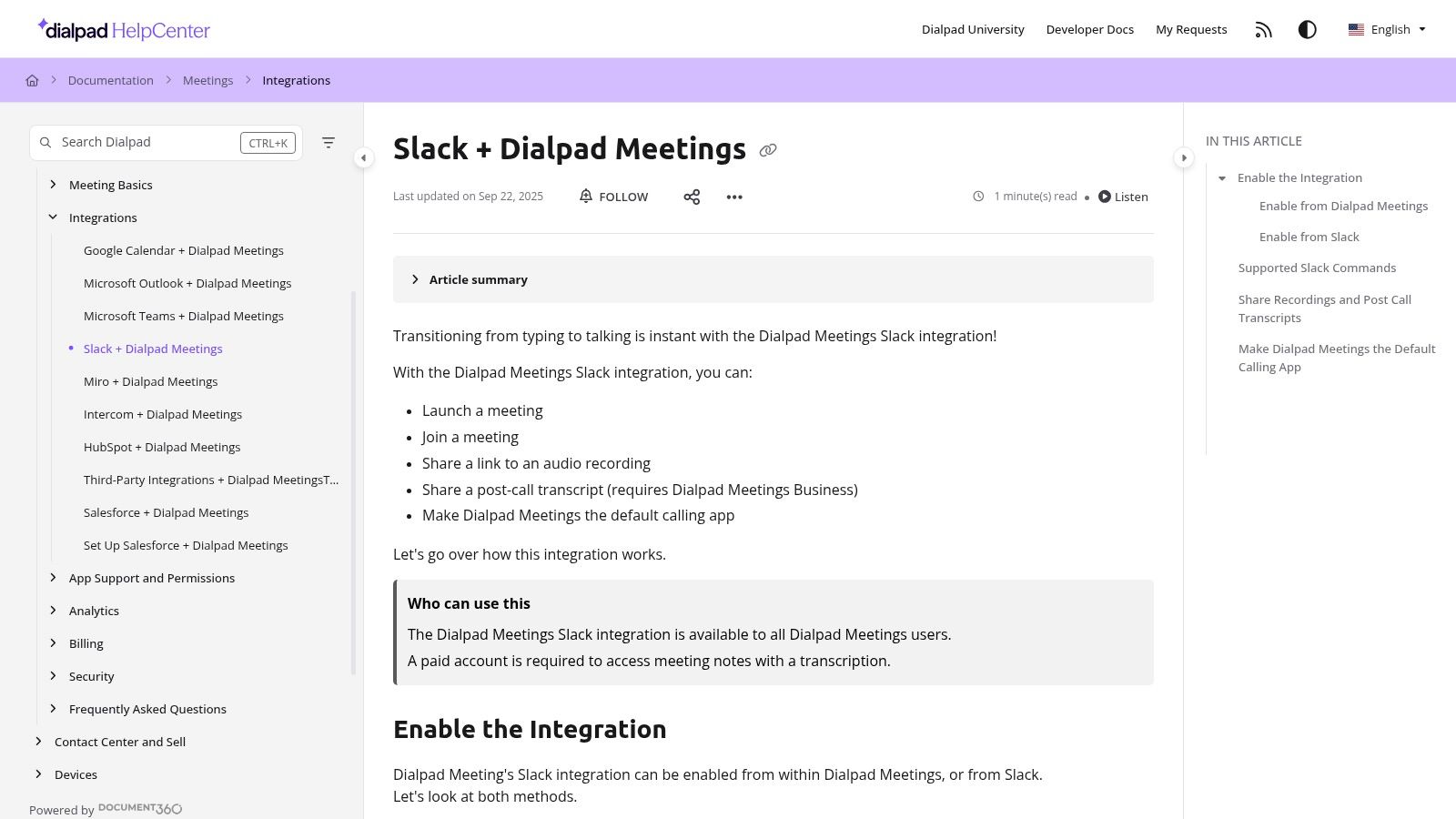This screenshot has height=819, width=1456.
Task: Select HubSpot + Dialpad Meetings in the sidebar
Action: coord(162,447)
